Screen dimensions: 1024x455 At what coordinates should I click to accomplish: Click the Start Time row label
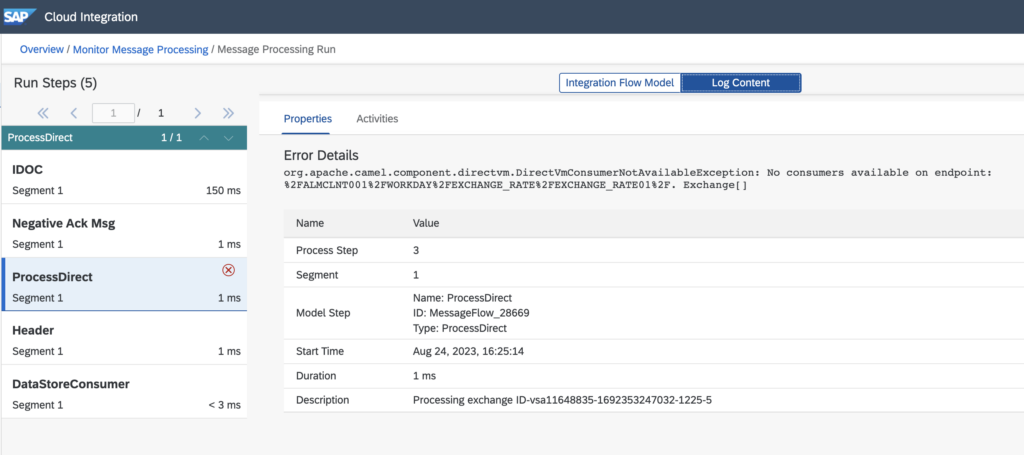point(319,351)
